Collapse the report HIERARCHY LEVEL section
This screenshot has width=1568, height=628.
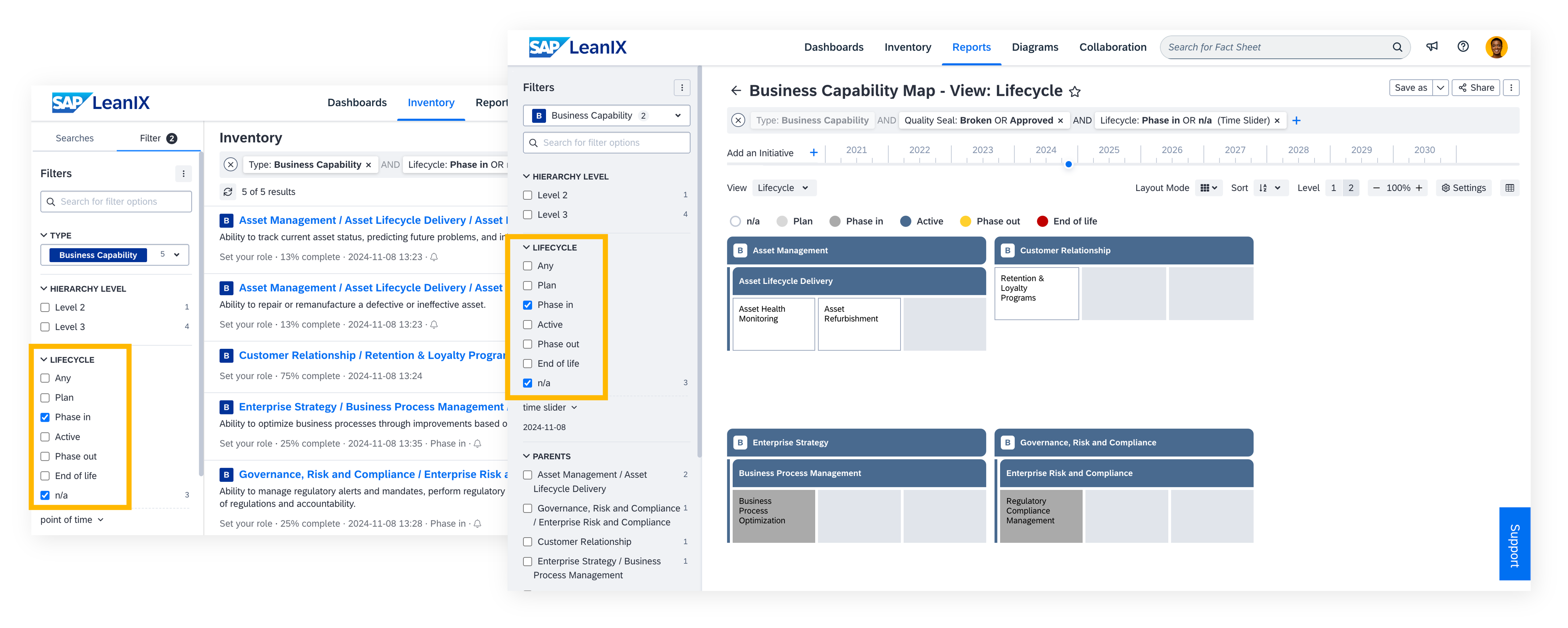[x=527, y=176]
